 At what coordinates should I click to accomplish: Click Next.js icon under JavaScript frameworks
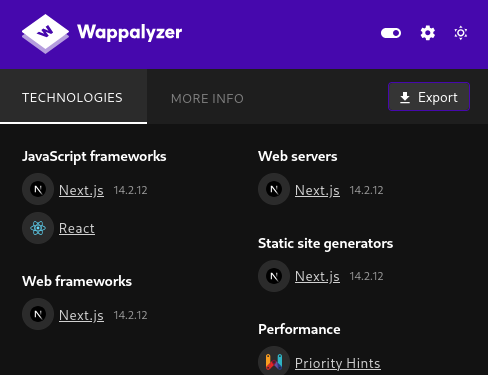(x=38, y=189)
